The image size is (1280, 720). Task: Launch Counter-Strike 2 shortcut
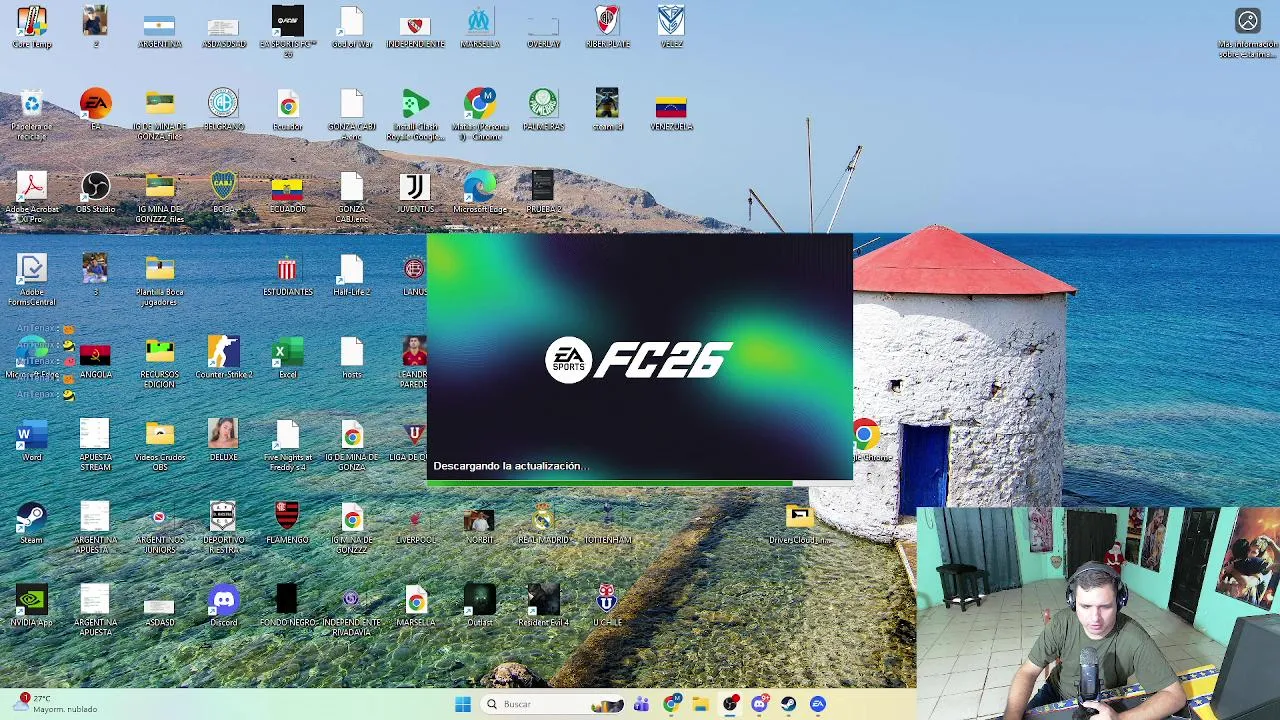click(x=223, y=358)
